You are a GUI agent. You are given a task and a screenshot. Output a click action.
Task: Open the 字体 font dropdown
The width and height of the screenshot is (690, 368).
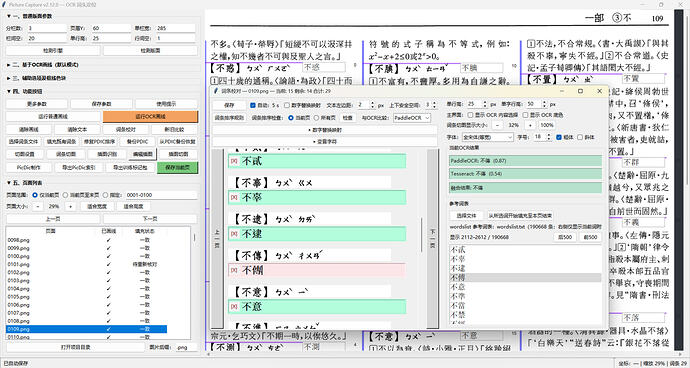pyautogui.click(x=488, y=137)
